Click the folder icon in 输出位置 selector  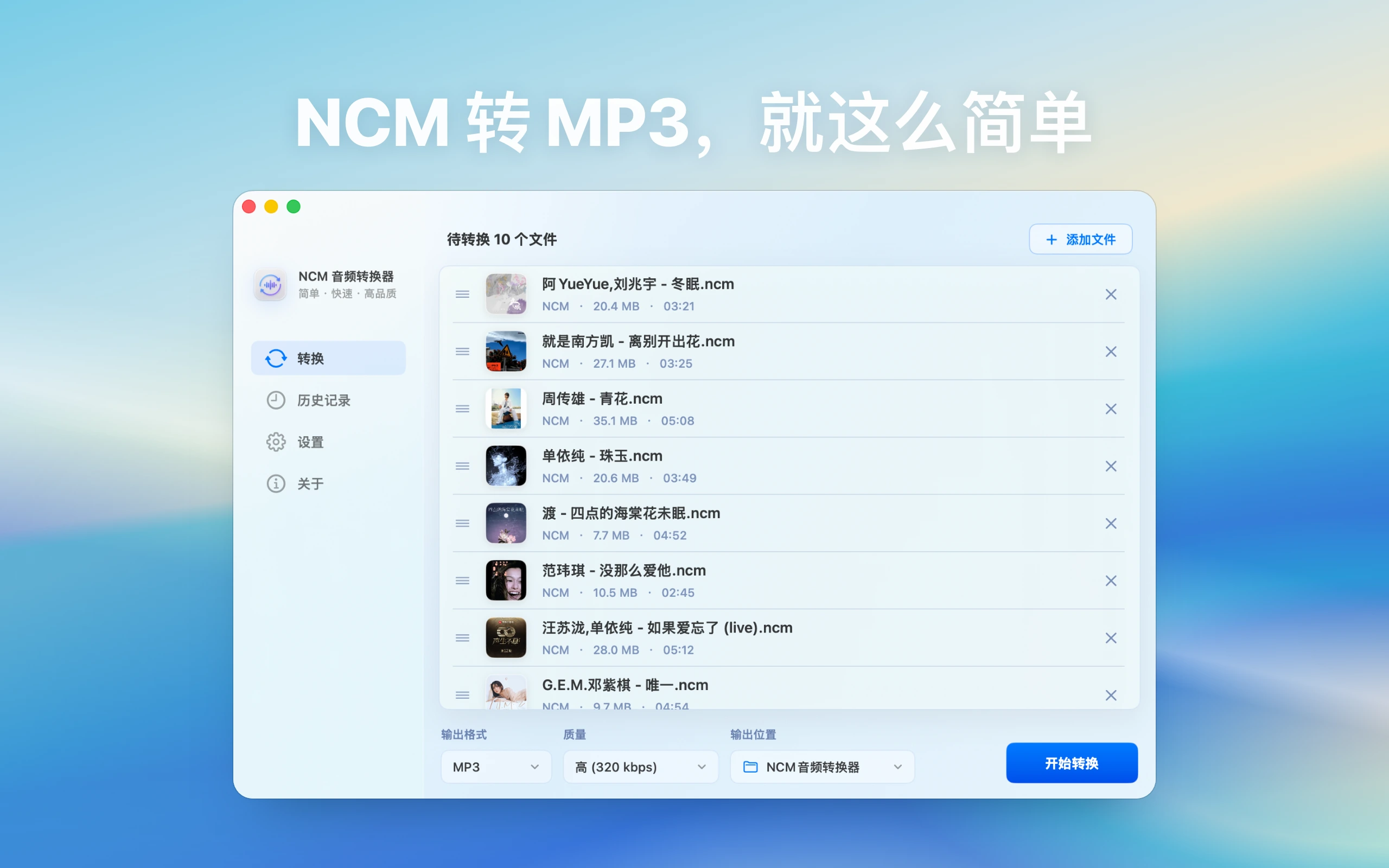coord(750,767)
